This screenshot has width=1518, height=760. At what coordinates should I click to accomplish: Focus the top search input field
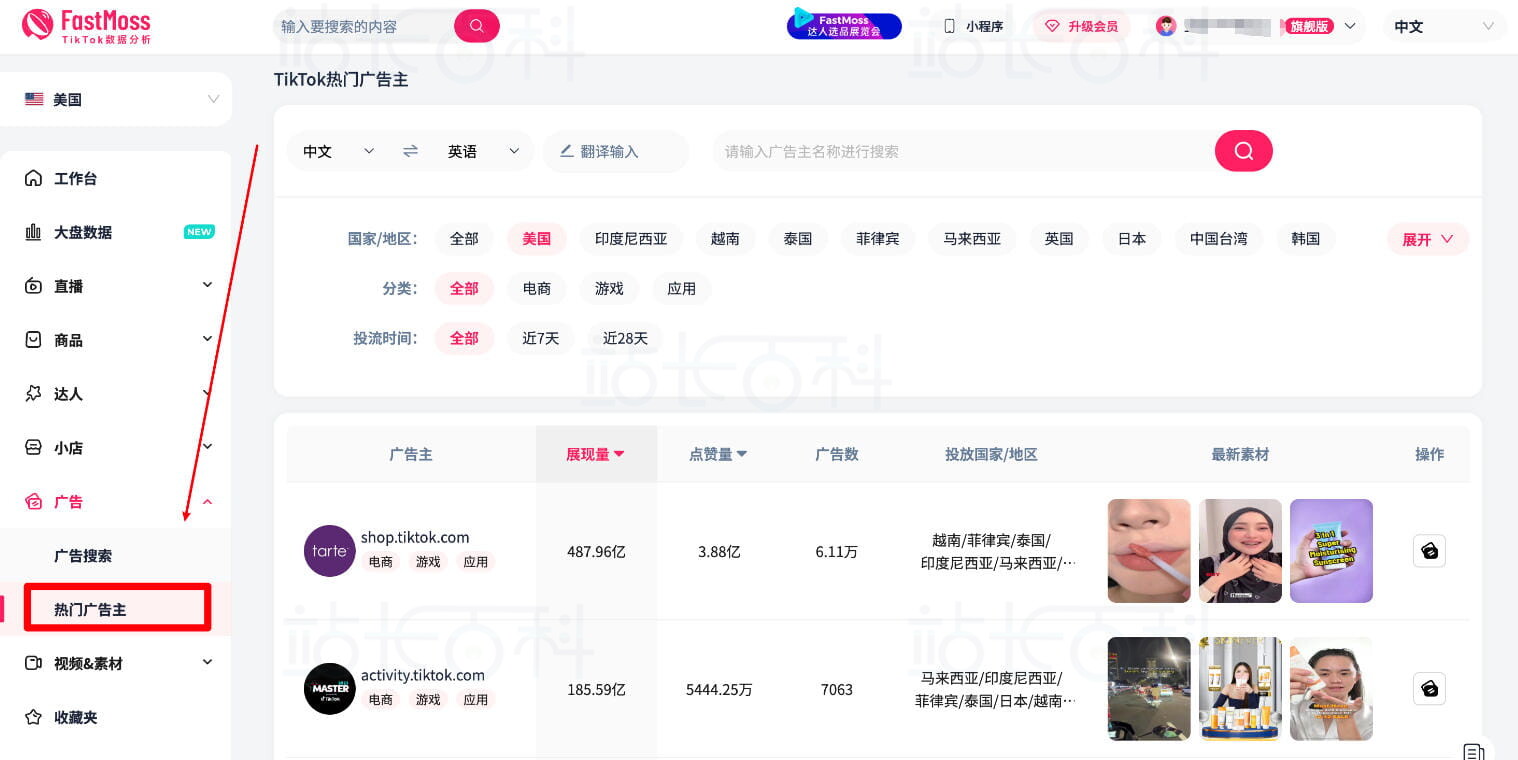tap(364, 26)
